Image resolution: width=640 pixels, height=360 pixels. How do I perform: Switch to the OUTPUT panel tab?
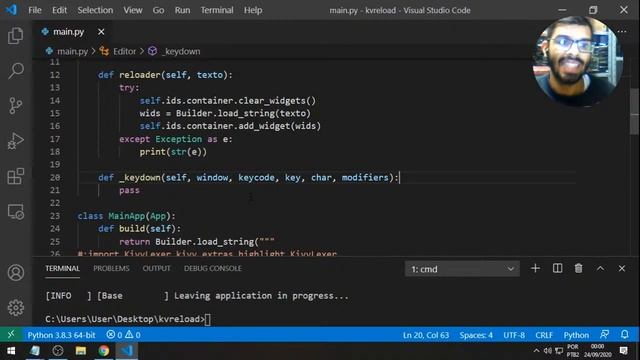pos(156,269)
